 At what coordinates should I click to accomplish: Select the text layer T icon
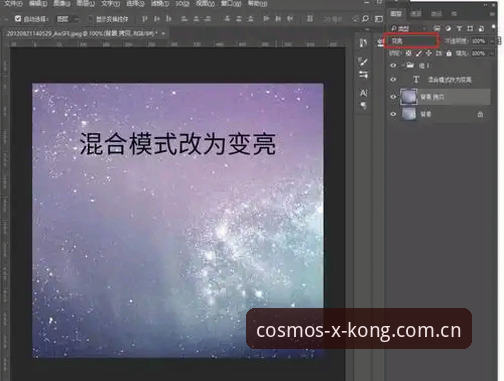tap(416, 79)
